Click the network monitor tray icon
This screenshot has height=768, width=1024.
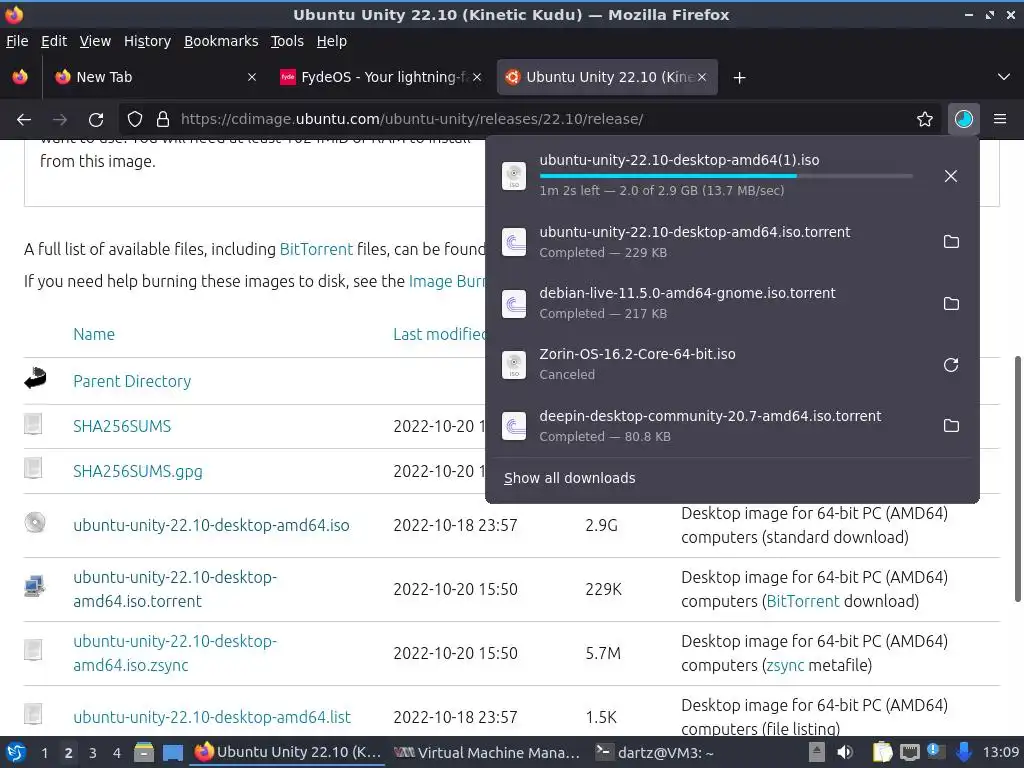pyautogui.click(x=910, y=752)
